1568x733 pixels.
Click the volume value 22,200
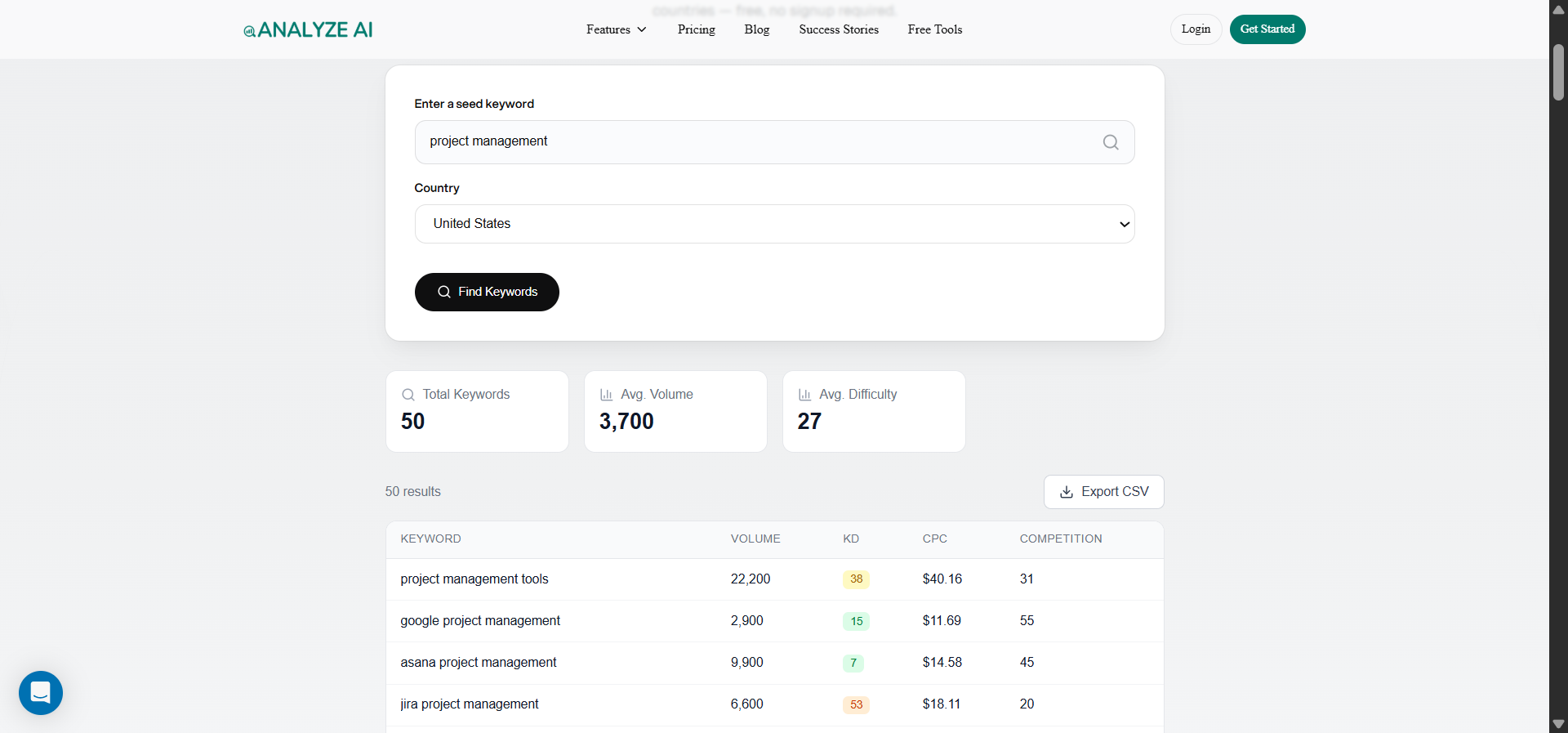[x=751, y=579]
